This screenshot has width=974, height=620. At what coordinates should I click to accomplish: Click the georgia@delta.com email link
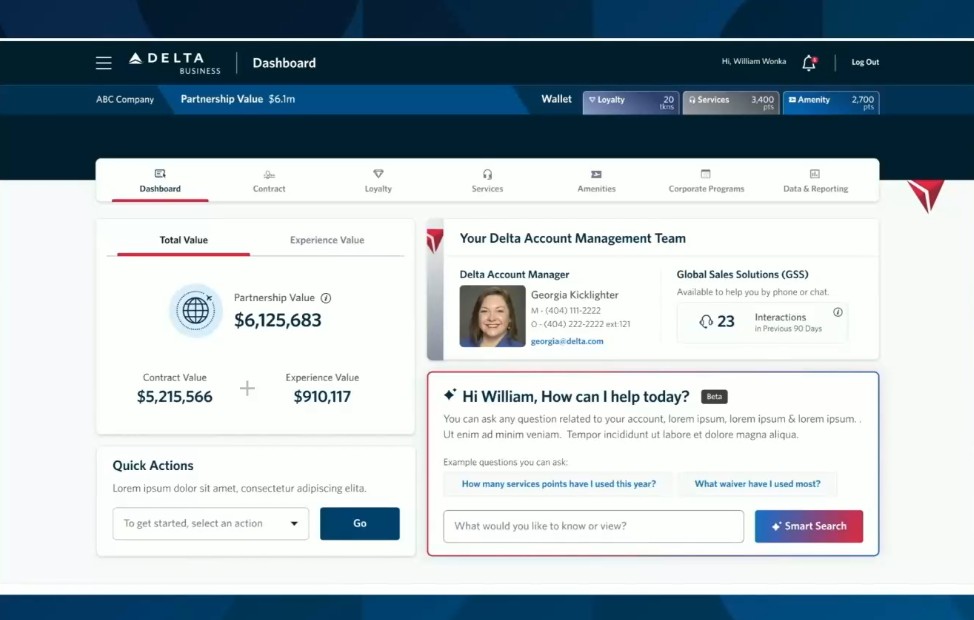coord(567,341)
